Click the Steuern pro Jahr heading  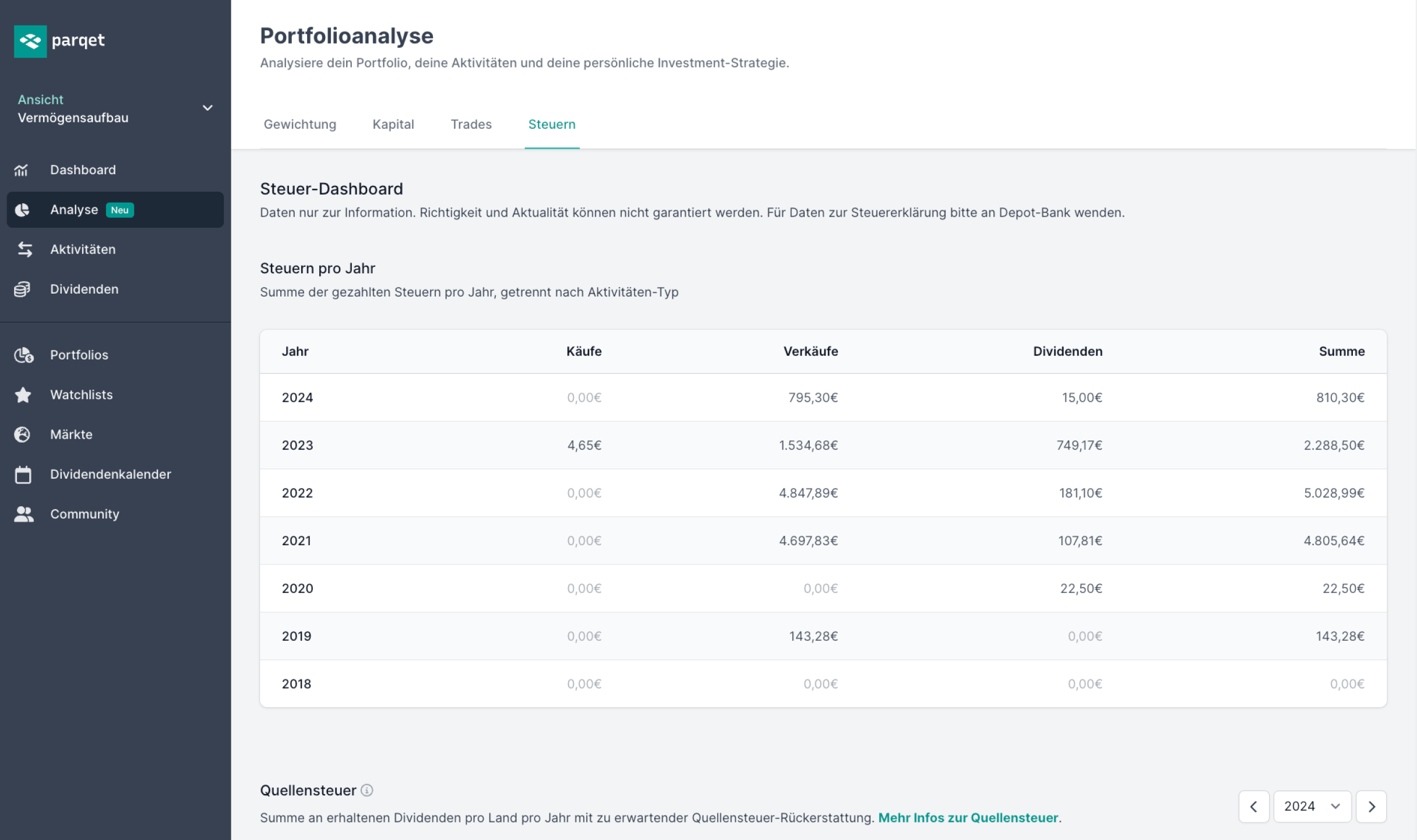(318, 269)
